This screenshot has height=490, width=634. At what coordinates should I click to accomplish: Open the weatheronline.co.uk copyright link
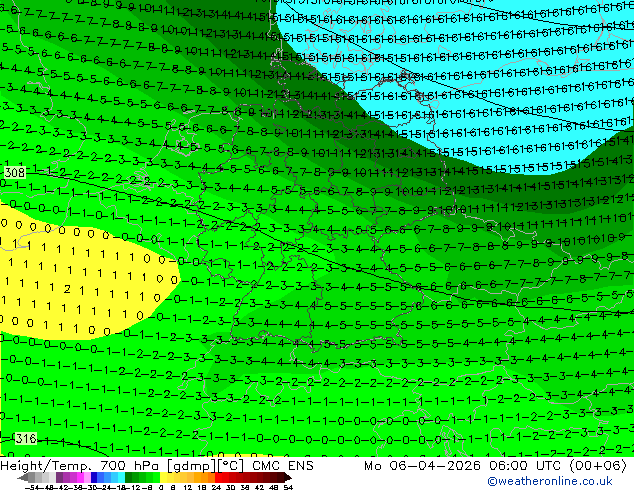550,481
